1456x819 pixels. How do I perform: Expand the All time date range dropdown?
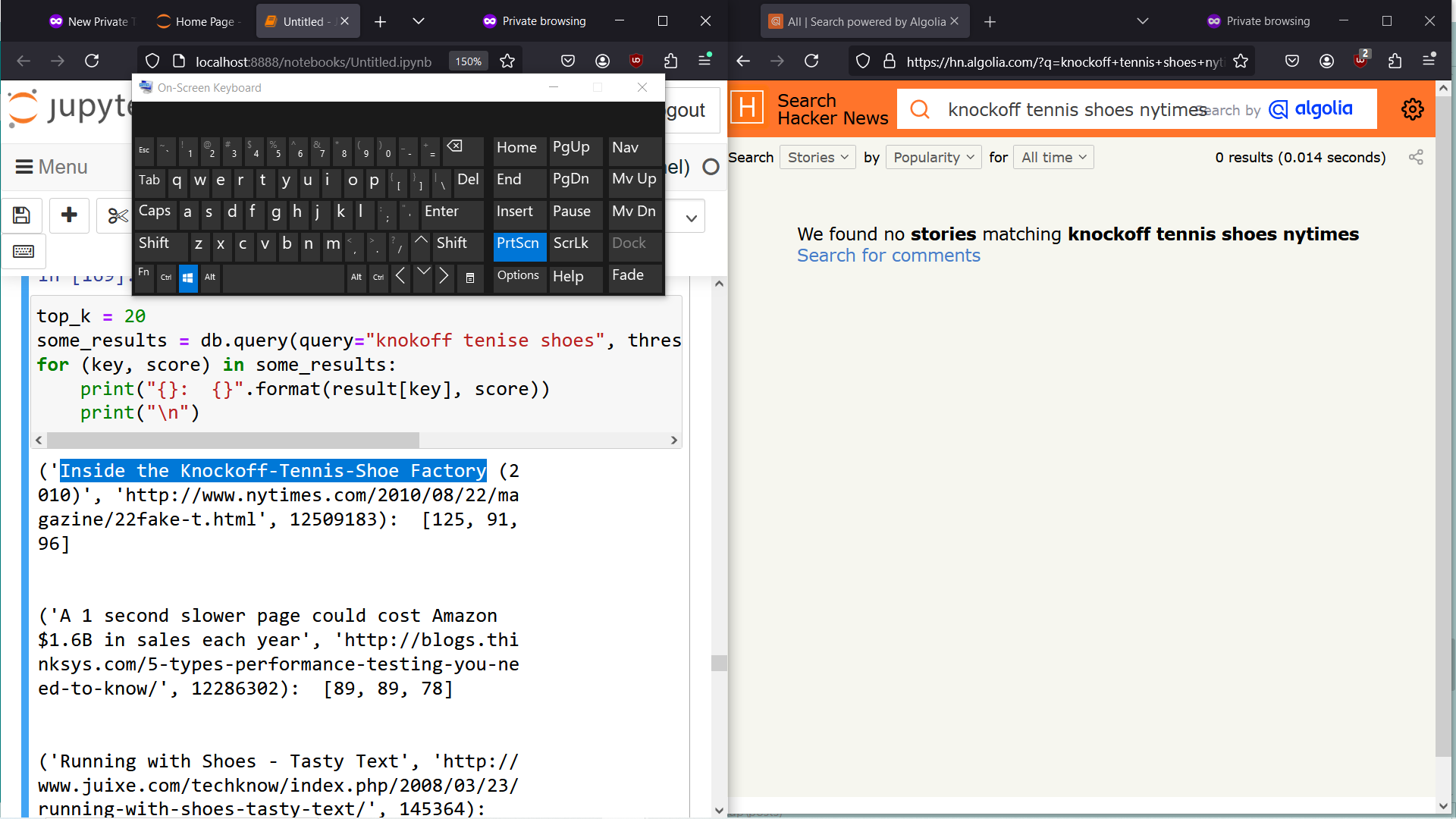coord(1053,157)
